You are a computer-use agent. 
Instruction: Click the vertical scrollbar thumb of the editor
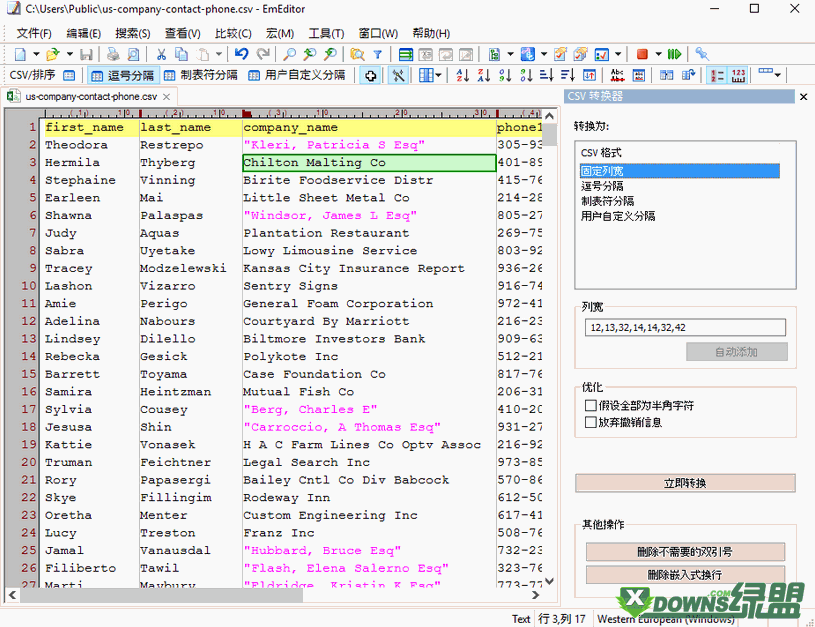(x=549, y=135)
